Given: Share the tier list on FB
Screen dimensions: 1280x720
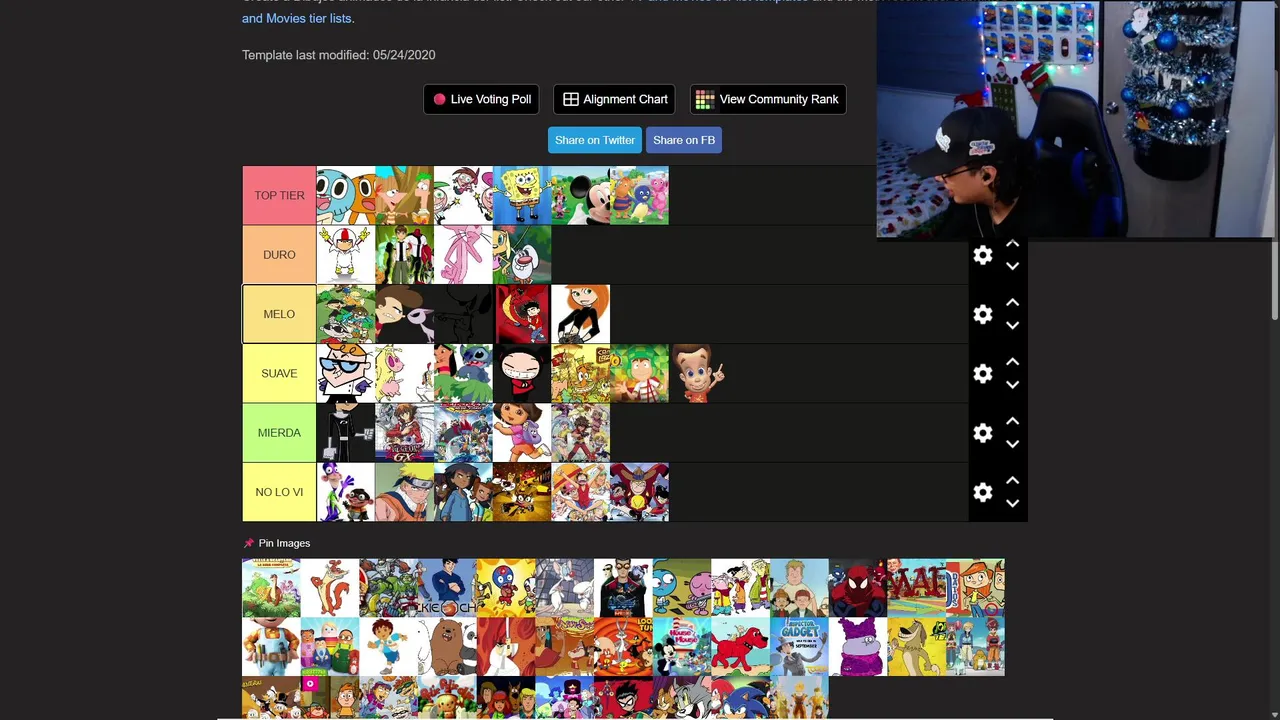Looking at the screenshot, I should click(684, 140).
